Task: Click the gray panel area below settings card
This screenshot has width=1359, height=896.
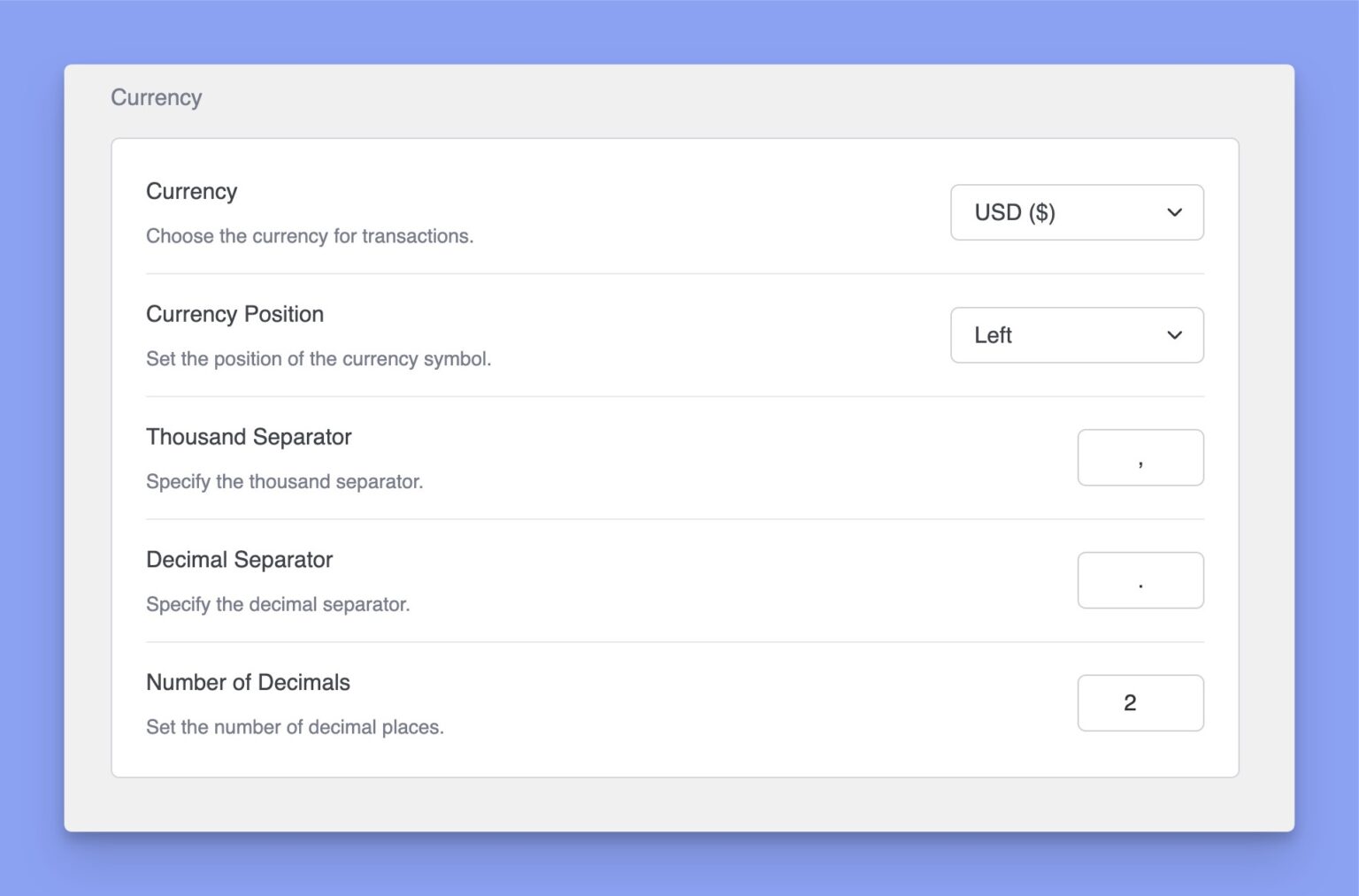Action: 679,804
